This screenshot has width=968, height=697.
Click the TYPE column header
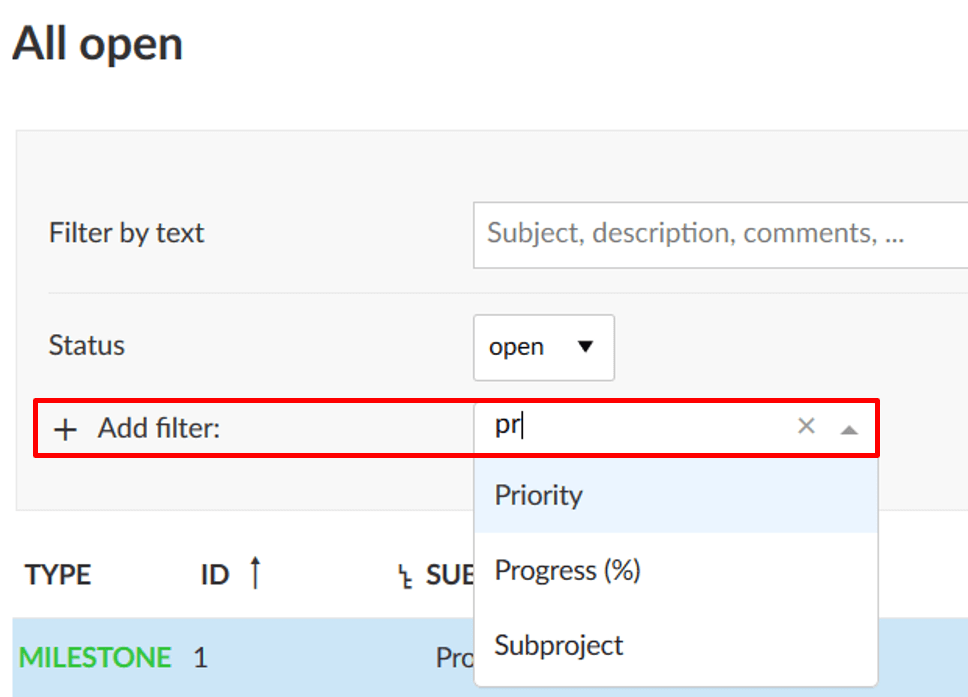58,575
